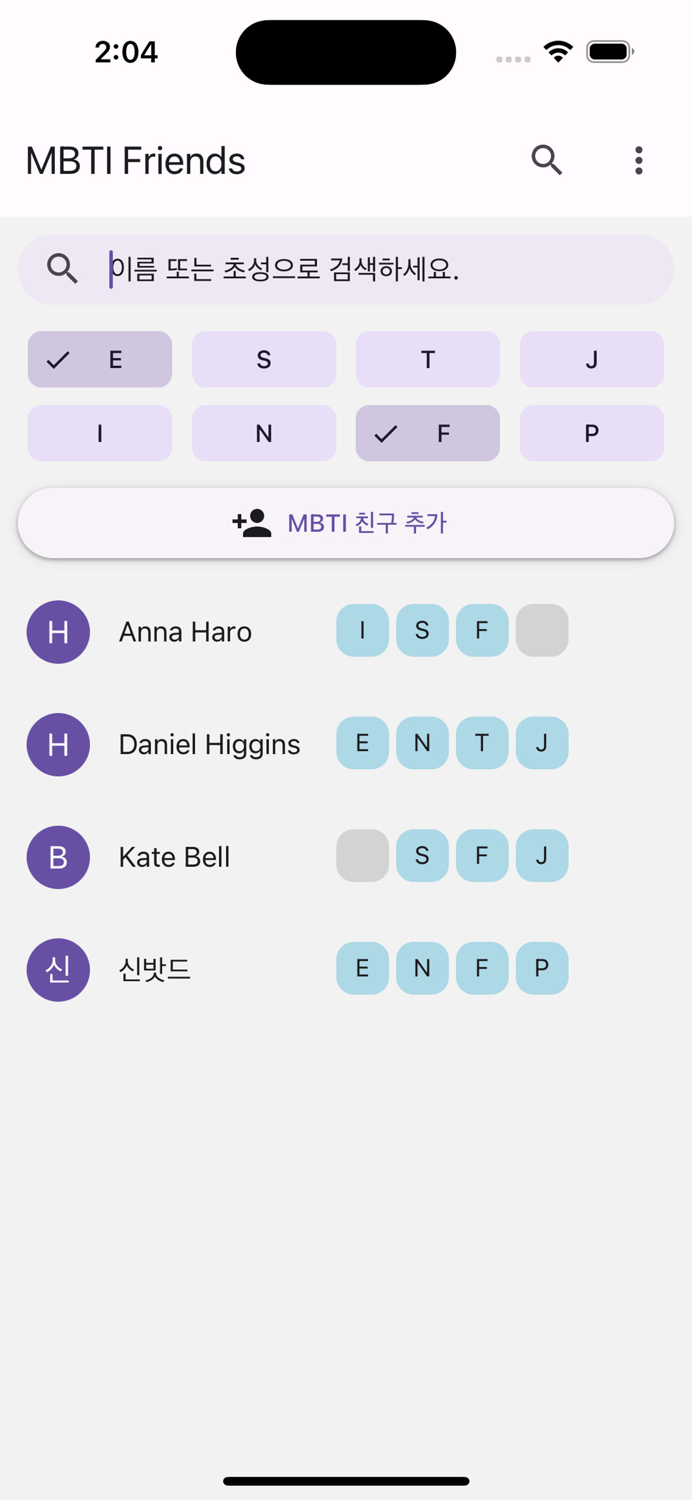Click the N badge on Daniel Higgins' row
Screen dimensions: 692x1500
[x=422, y=743]
